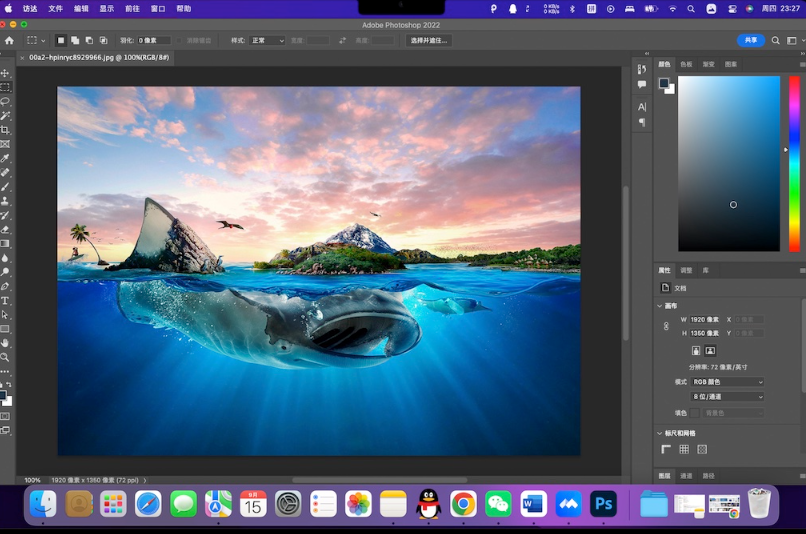This screenshot has height=534, width=806.
Task: Switch to the 调整 tab
Action: (686, 270)
